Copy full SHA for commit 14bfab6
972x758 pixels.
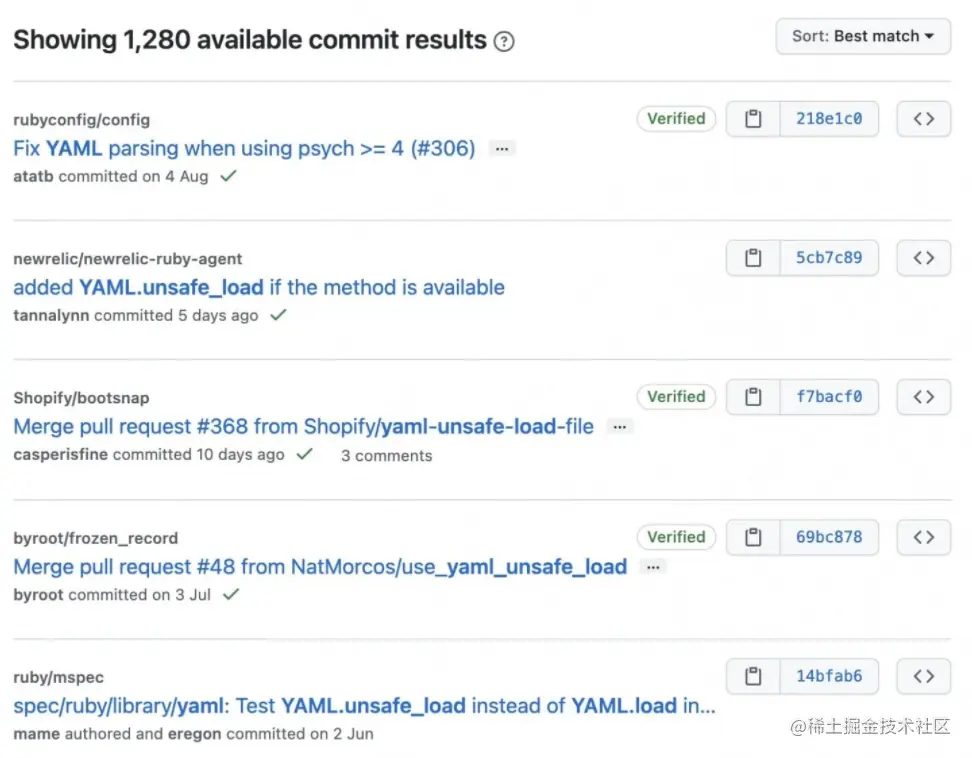[753, 677]
